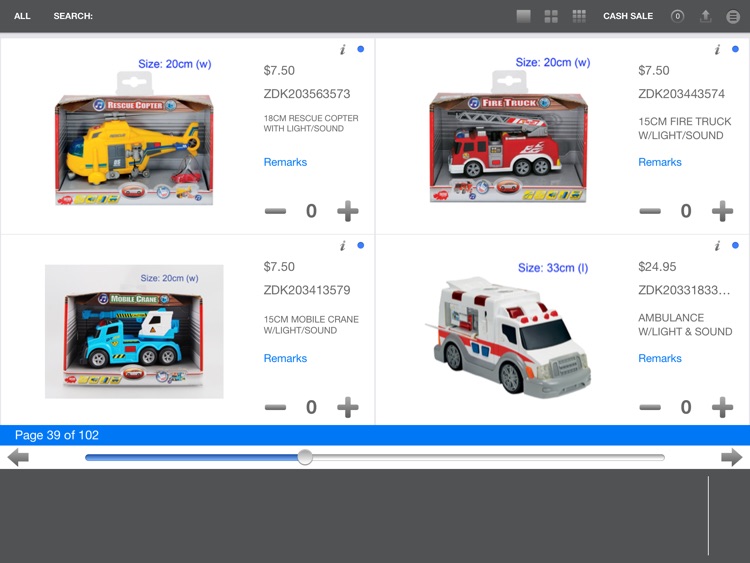This screenshot has width=750, height=563.
Task: Go to previous page with left arrow
Action: click(18, 457)
